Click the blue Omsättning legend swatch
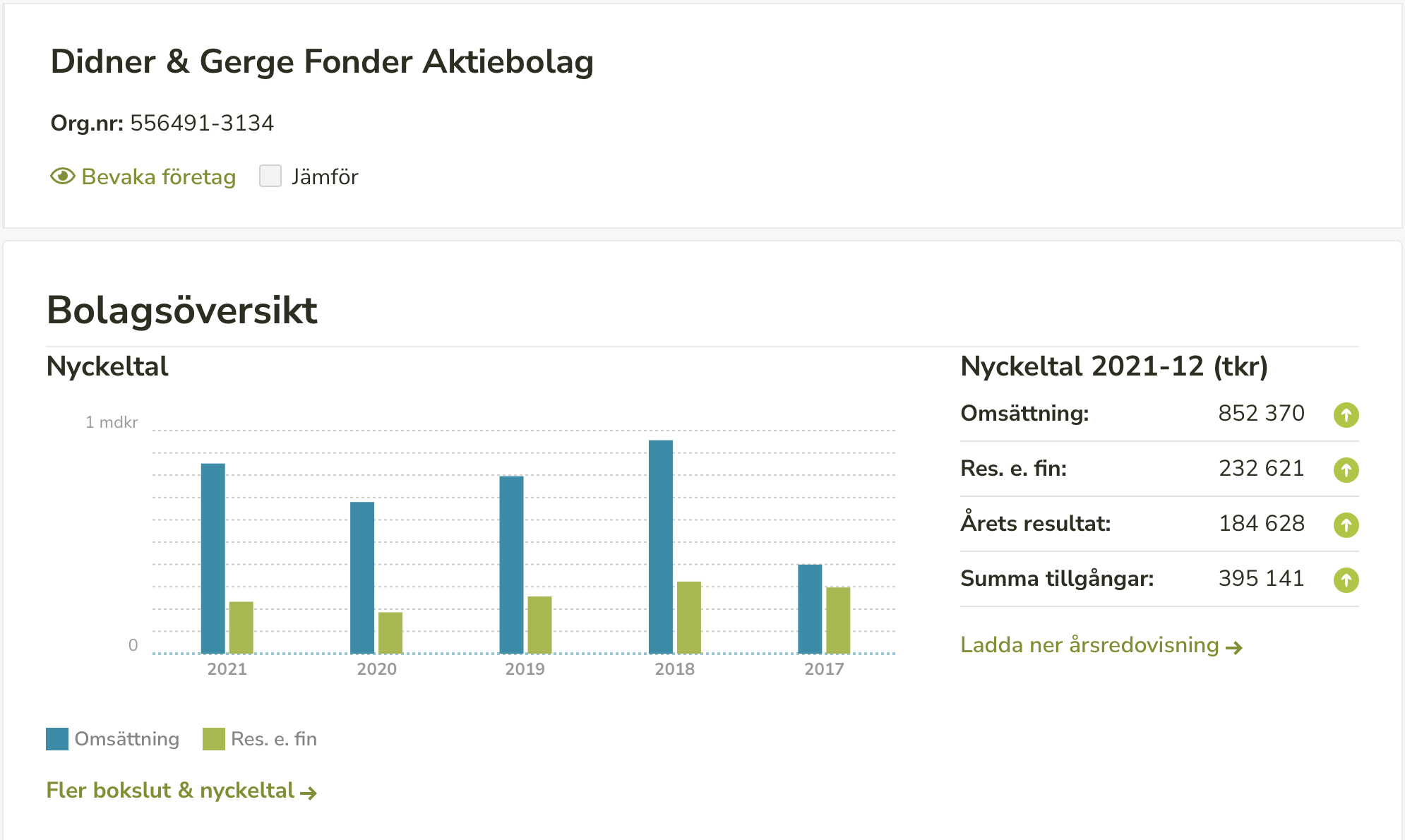1405x840 pixels. [57, 739]
